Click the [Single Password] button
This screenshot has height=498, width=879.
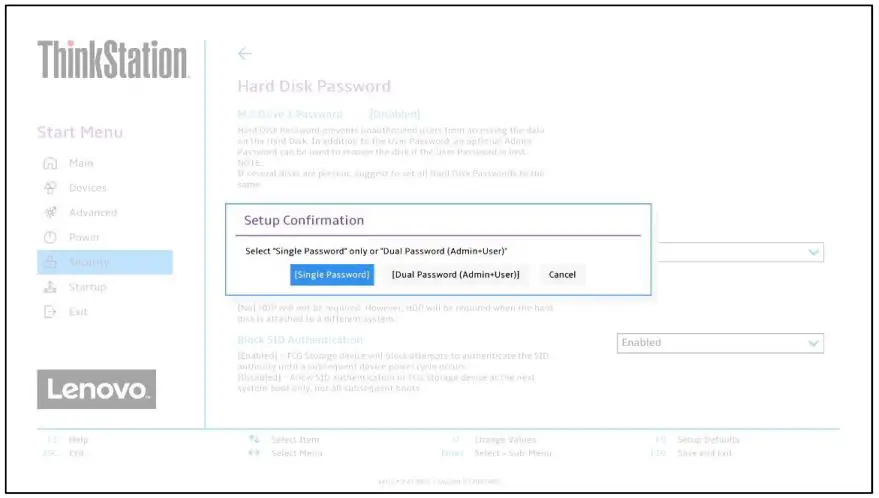[x=332, y=275]
